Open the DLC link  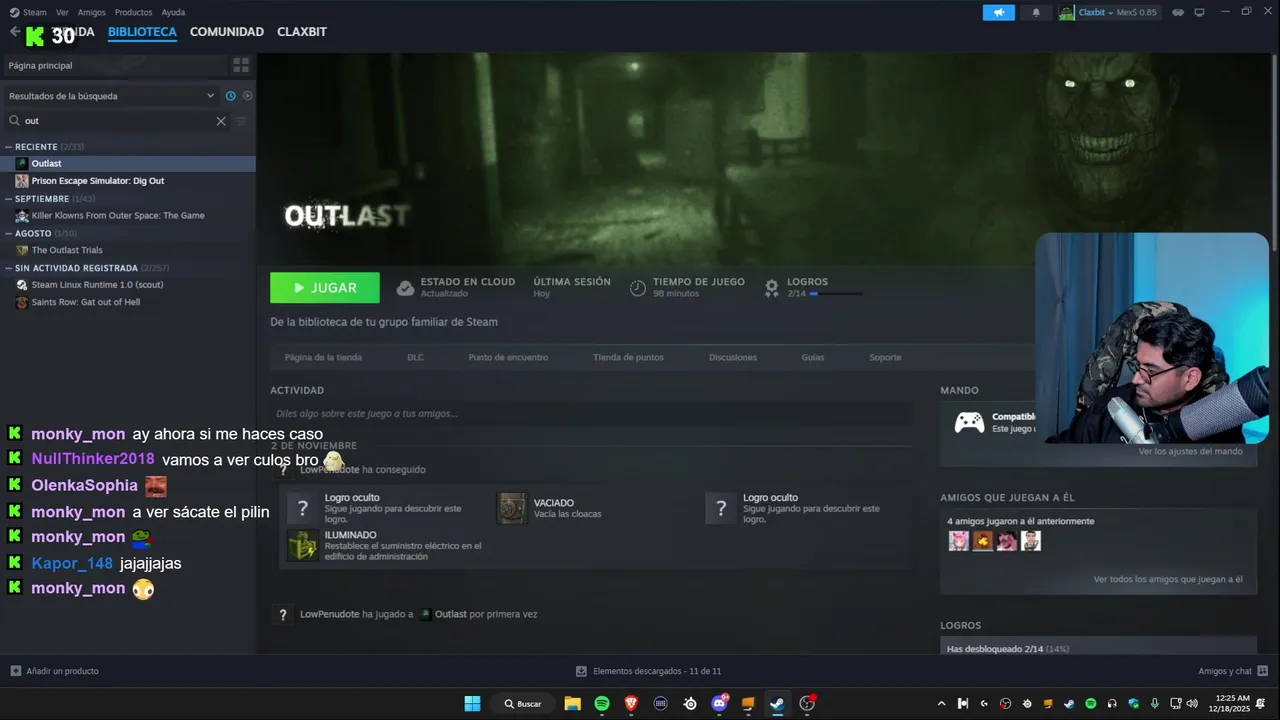tap(415, 357)
